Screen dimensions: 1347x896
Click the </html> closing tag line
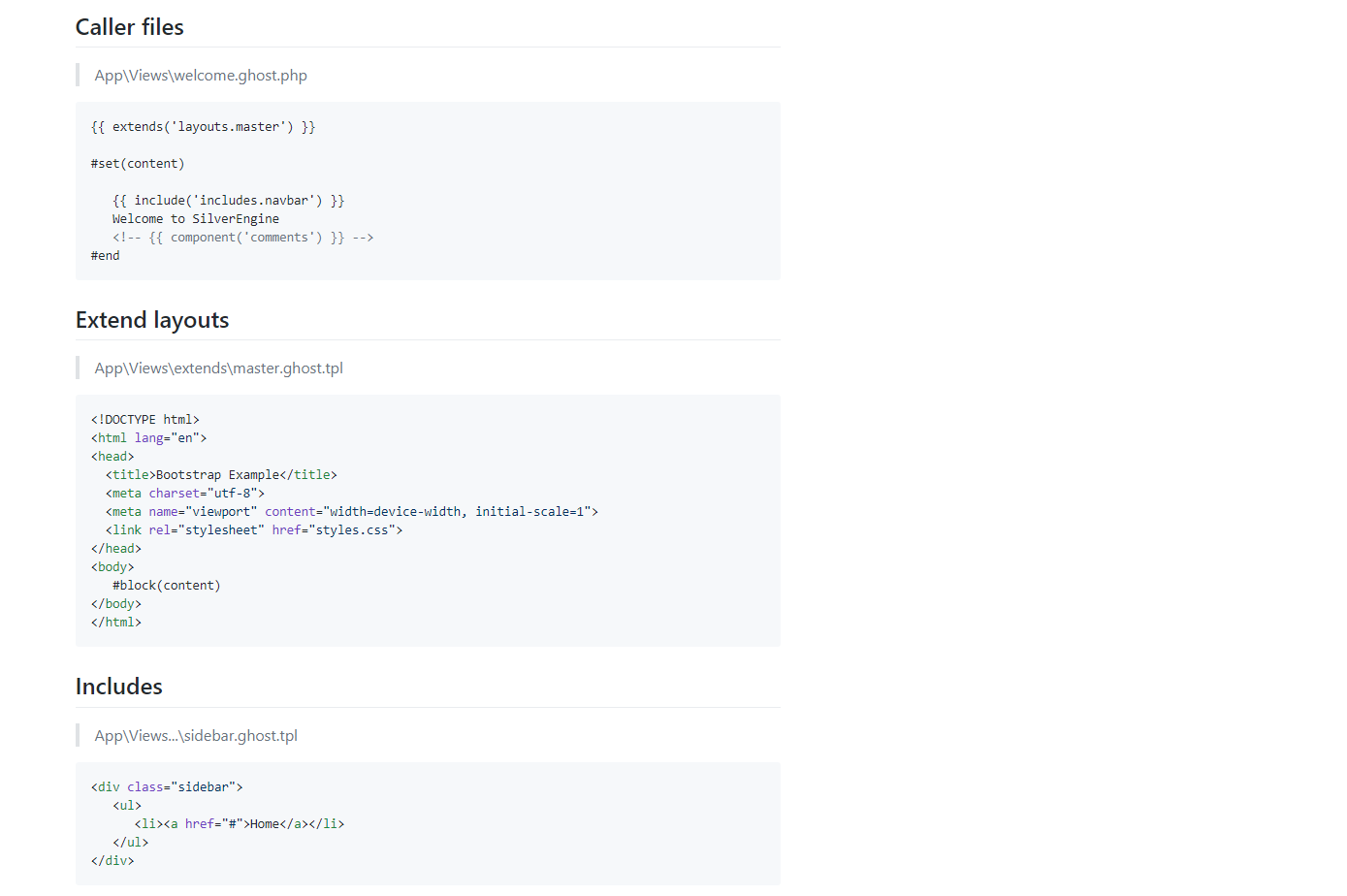tap(116, 623)
